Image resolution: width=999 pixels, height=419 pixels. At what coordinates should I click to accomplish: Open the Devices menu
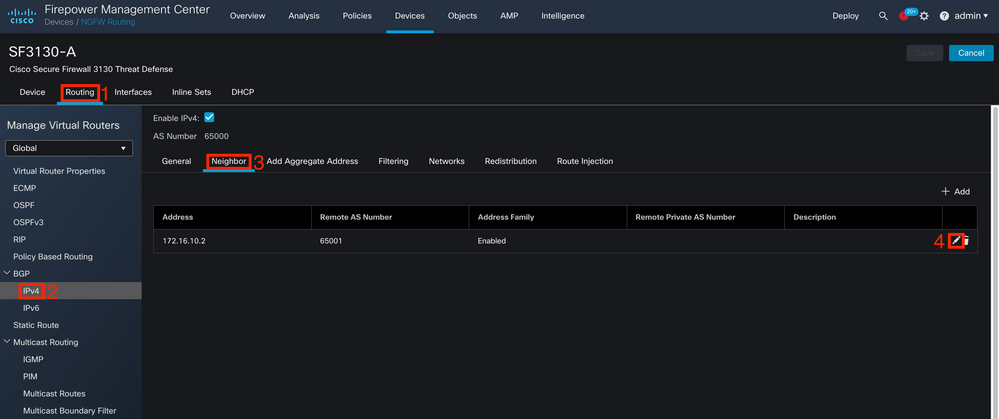(x=410, y=16)
